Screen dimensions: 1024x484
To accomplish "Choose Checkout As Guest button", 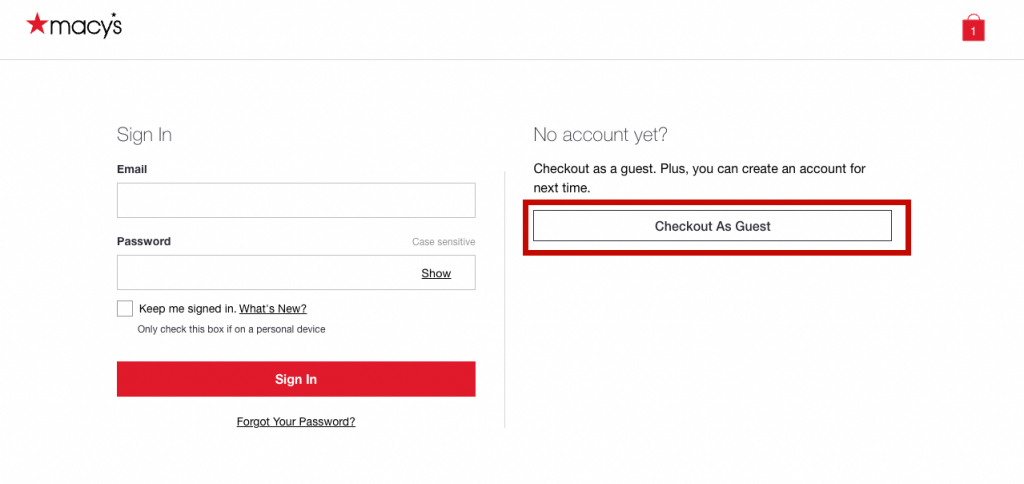I will (x=712, y=226).
